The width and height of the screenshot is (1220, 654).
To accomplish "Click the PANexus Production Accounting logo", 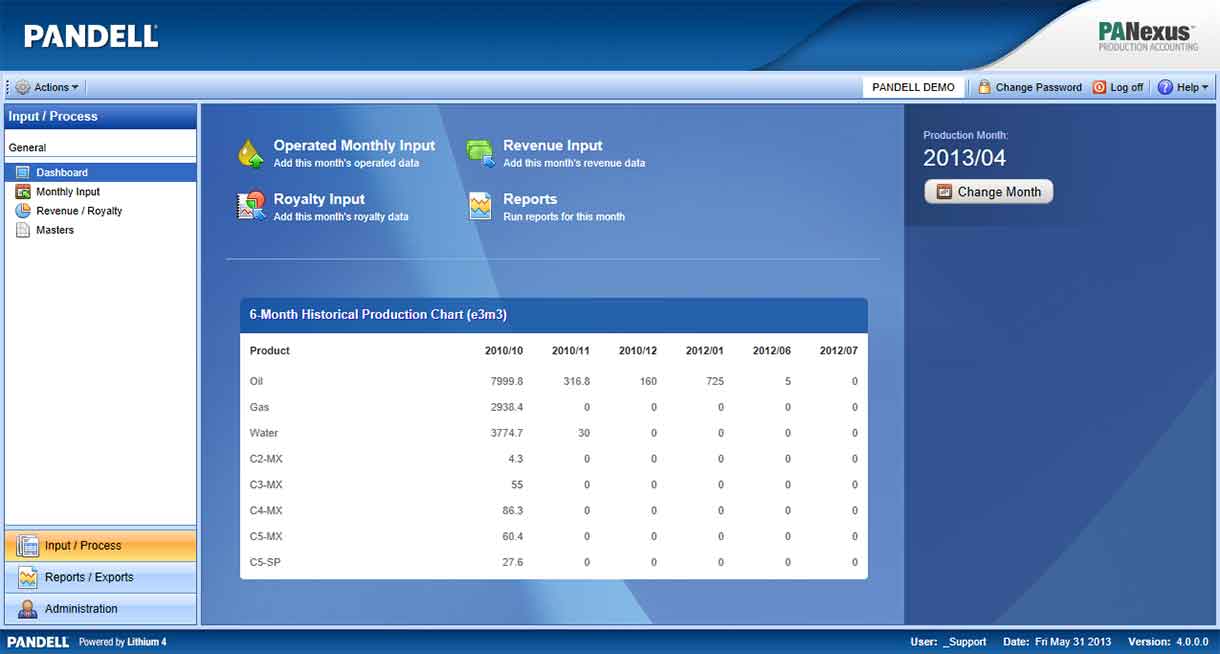I will [1147, 35].
